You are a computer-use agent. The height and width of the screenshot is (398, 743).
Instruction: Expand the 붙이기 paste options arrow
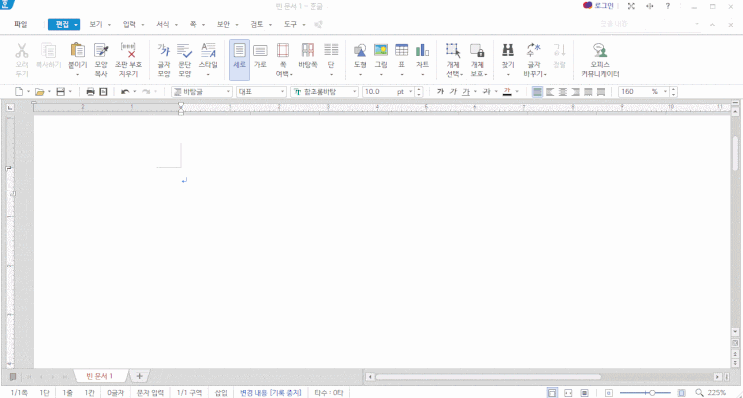pyautogui.click(x=77, y=74)
